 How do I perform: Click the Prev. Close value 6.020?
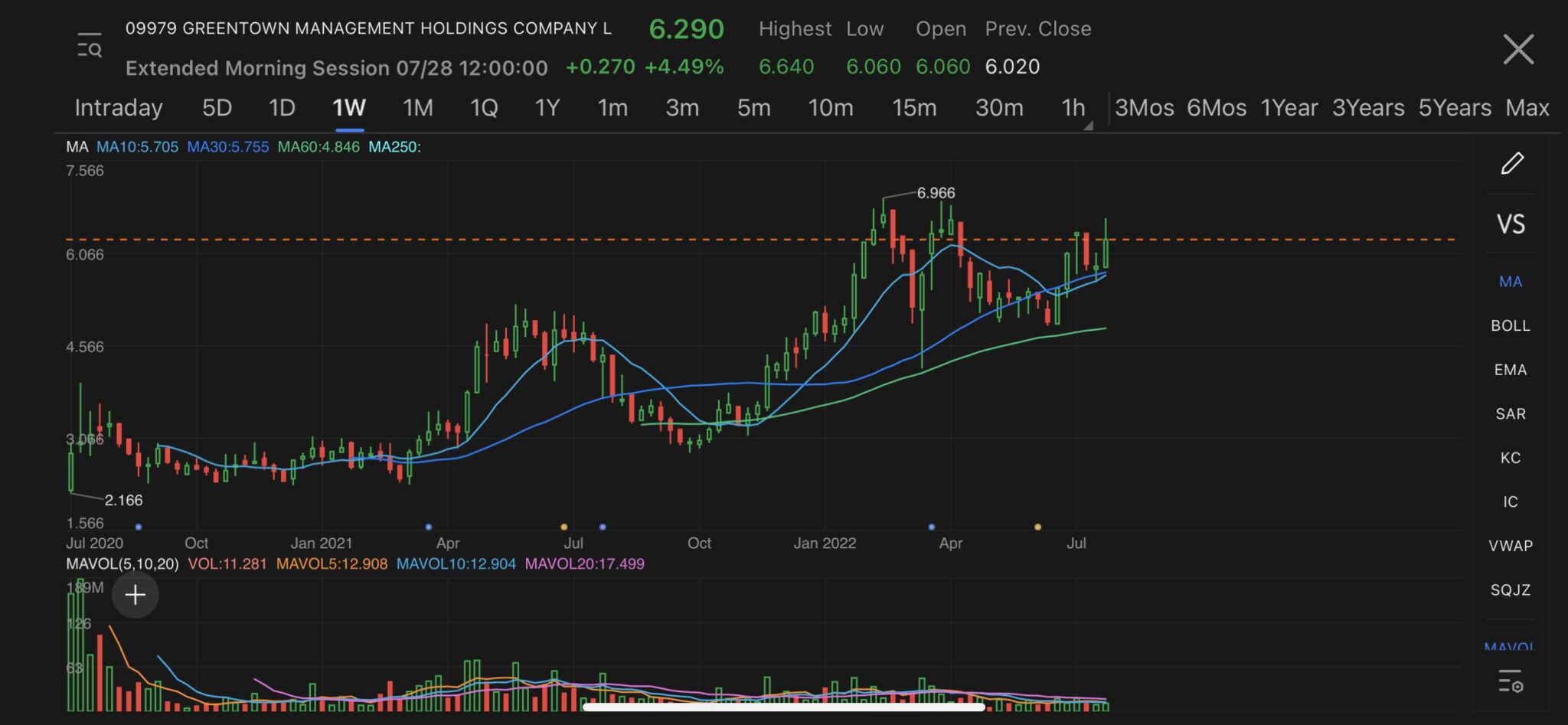[1012, 67]
